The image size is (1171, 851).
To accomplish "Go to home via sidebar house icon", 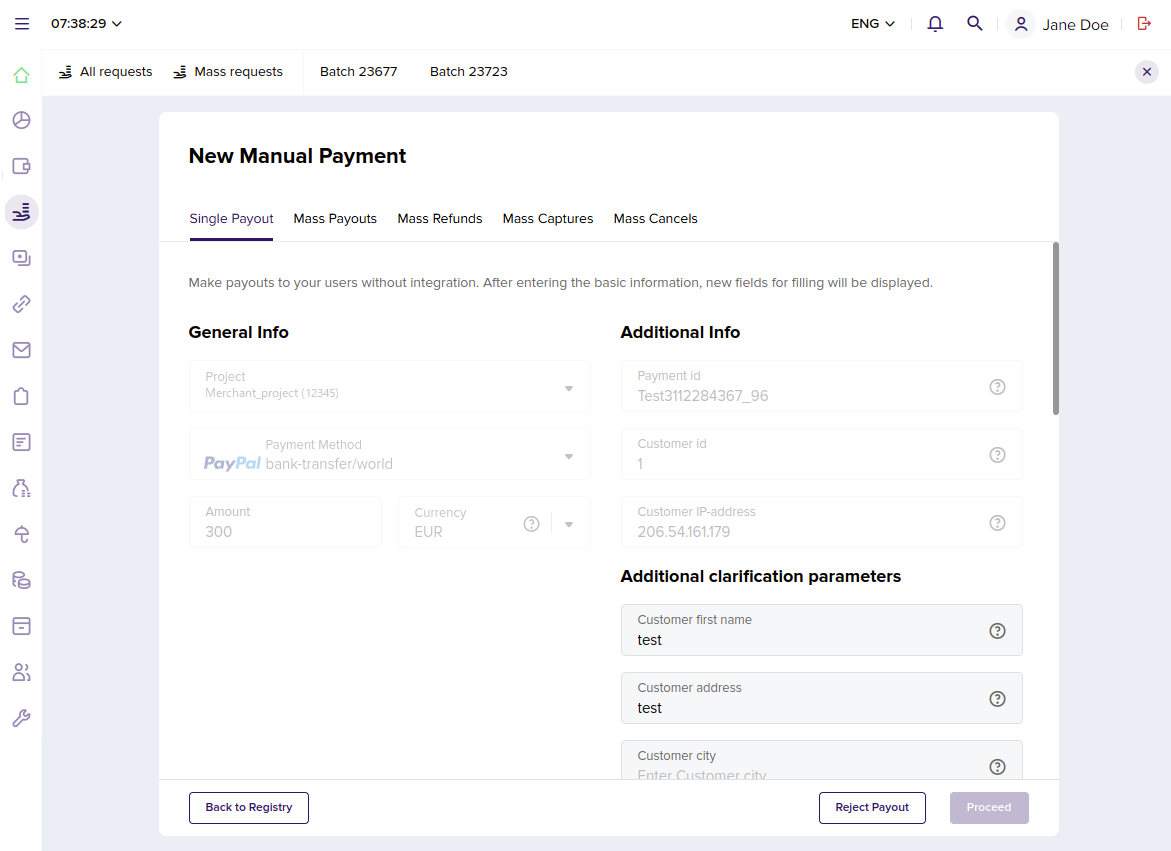I will [x=21, y=75].
